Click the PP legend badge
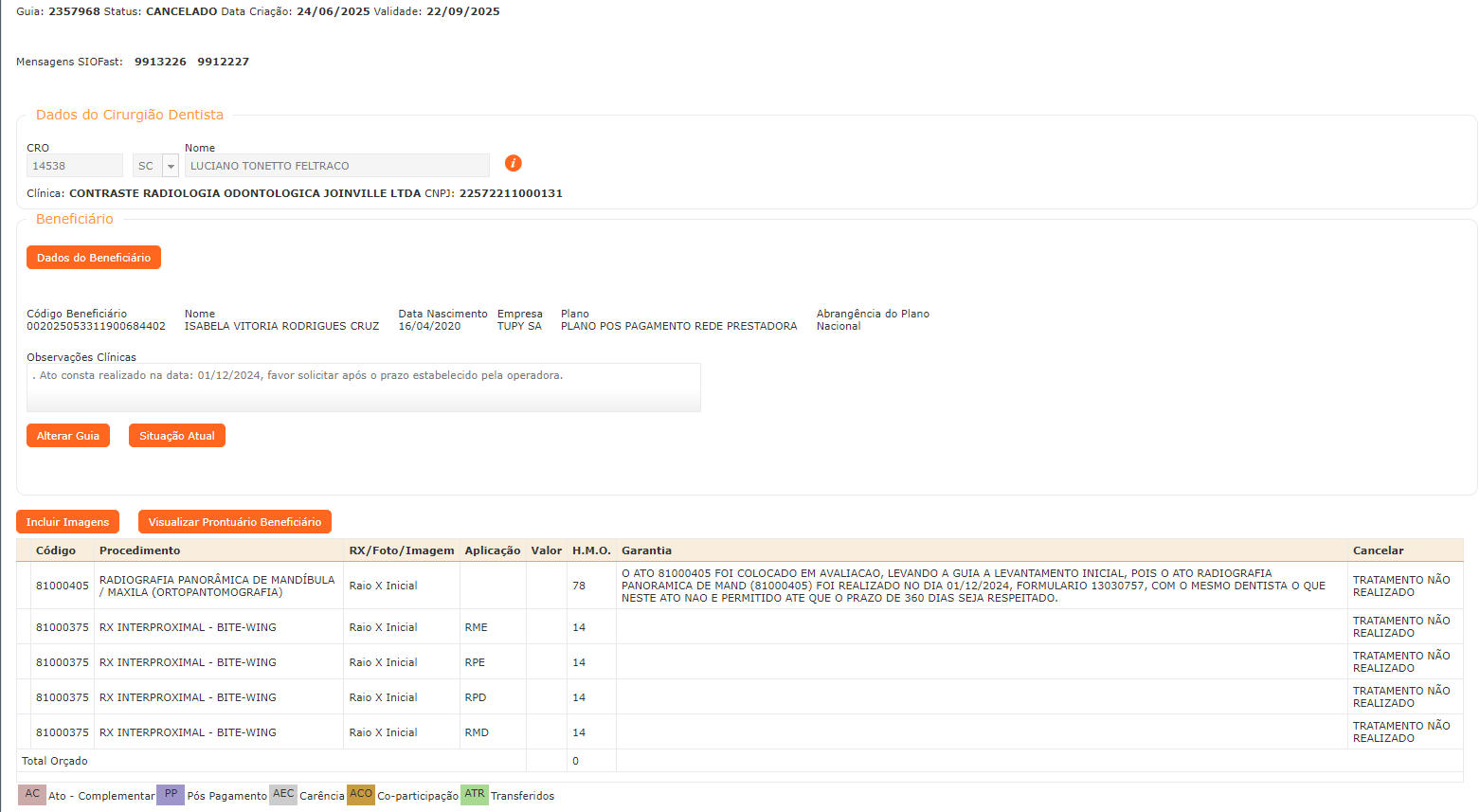1480x812 pixels. [171, 795]
